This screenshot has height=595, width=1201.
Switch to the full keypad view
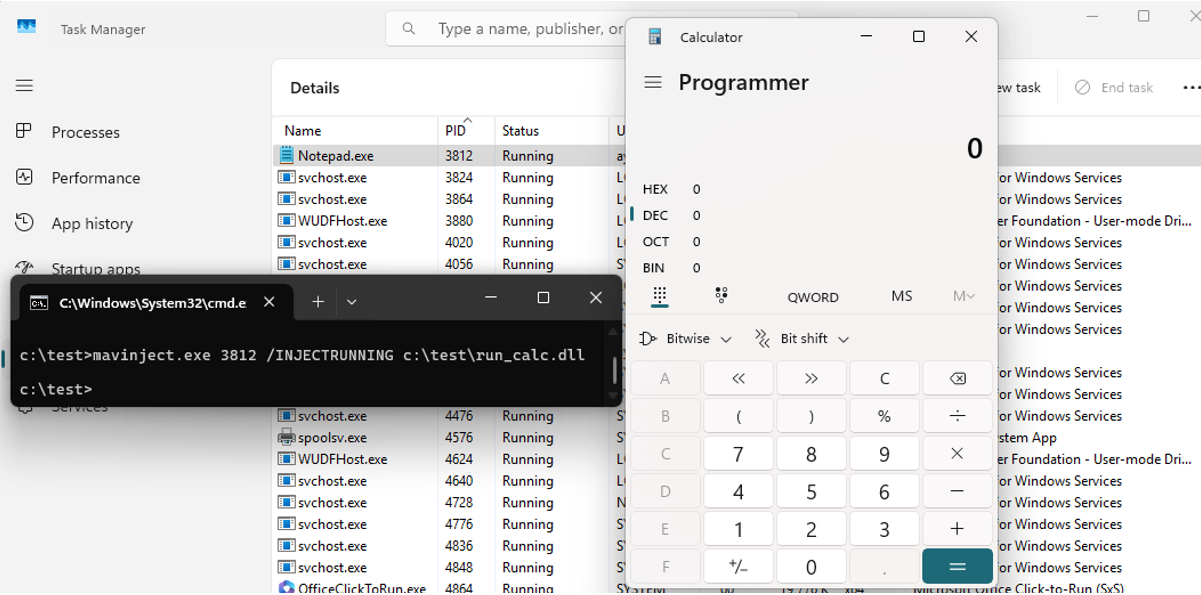(x=659, y=296)
